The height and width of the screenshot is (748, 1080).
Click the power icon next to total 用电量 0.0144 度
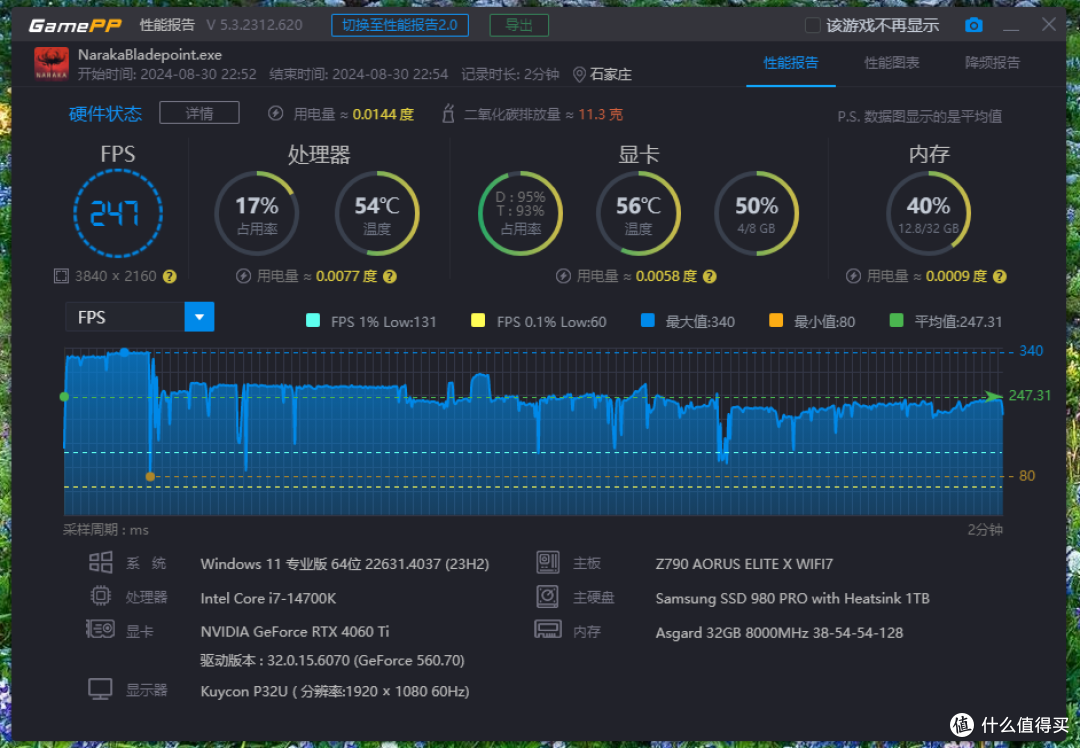coord(276,114)
